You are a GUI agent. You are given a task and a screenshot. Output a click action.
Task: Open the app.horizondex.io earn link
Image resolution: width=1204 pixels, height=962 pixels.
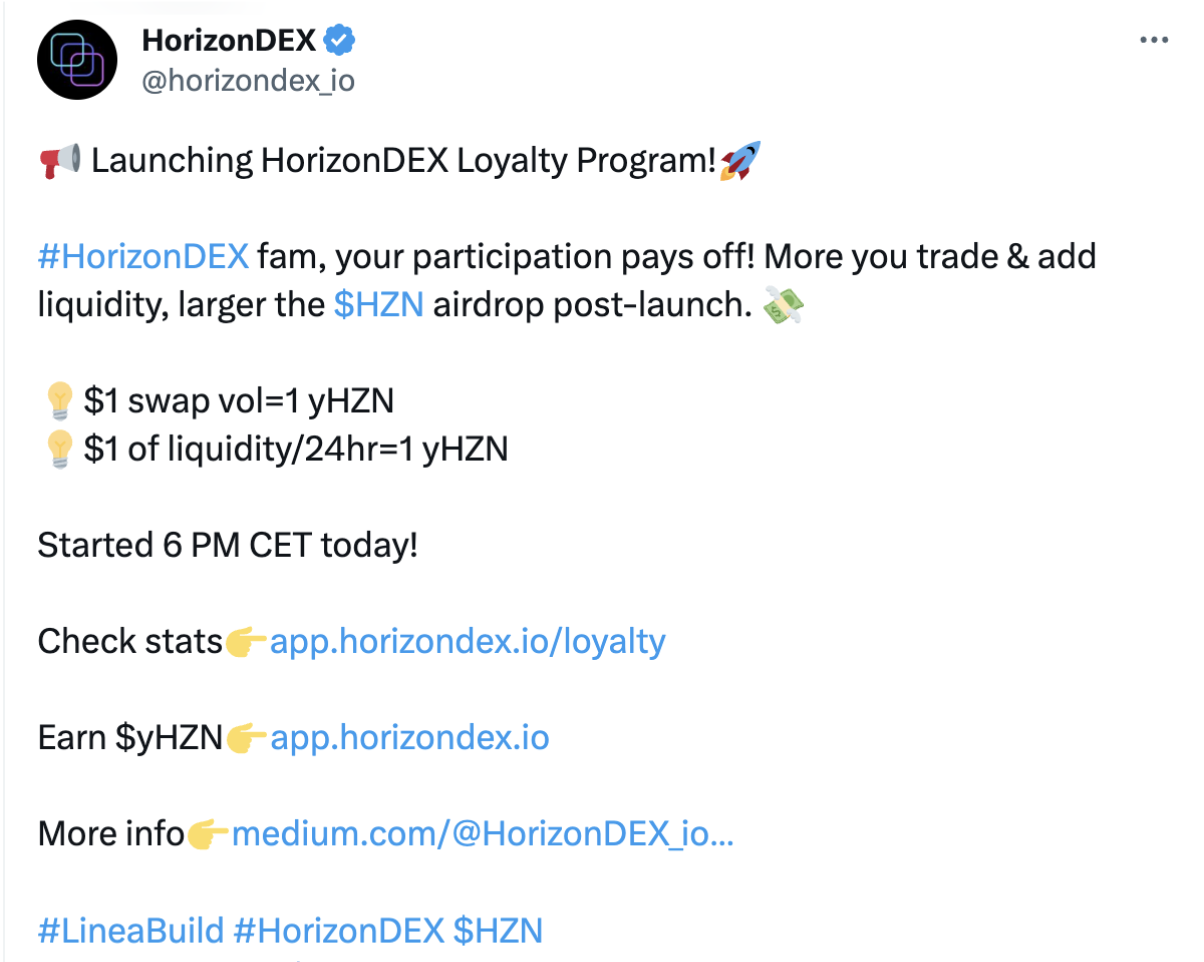(x=410, y=738)
